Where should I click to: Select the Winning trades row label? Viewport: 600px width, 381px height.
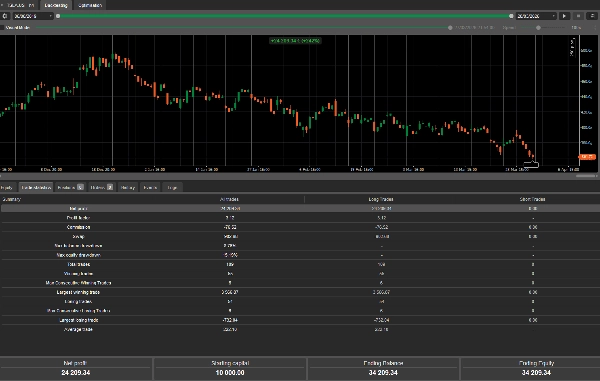coord(78,274)
